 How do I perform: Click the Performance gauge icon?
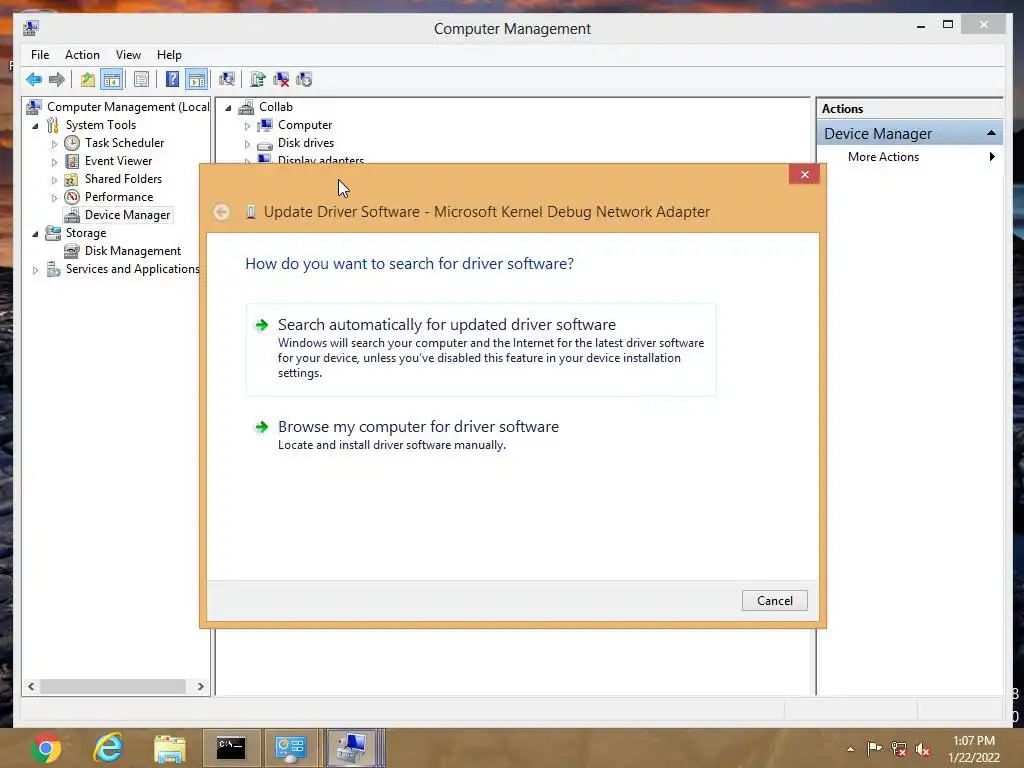72,197
